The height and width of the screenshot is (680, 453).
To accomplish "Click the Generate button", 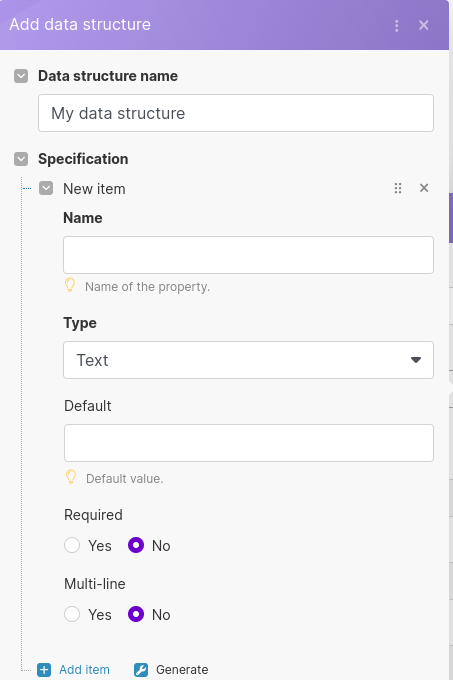I will point(182,670).
